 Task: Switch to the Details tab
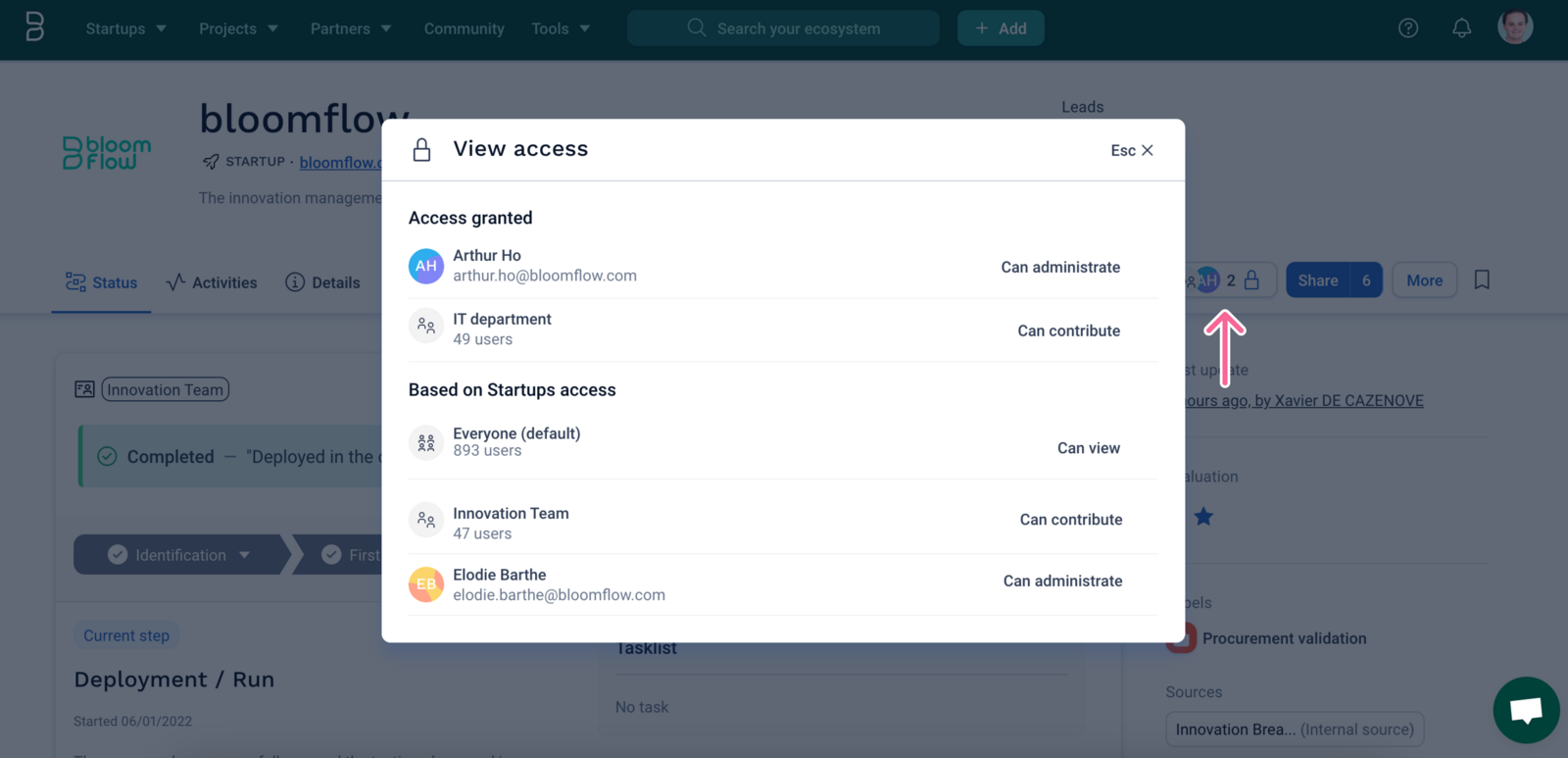322,282
